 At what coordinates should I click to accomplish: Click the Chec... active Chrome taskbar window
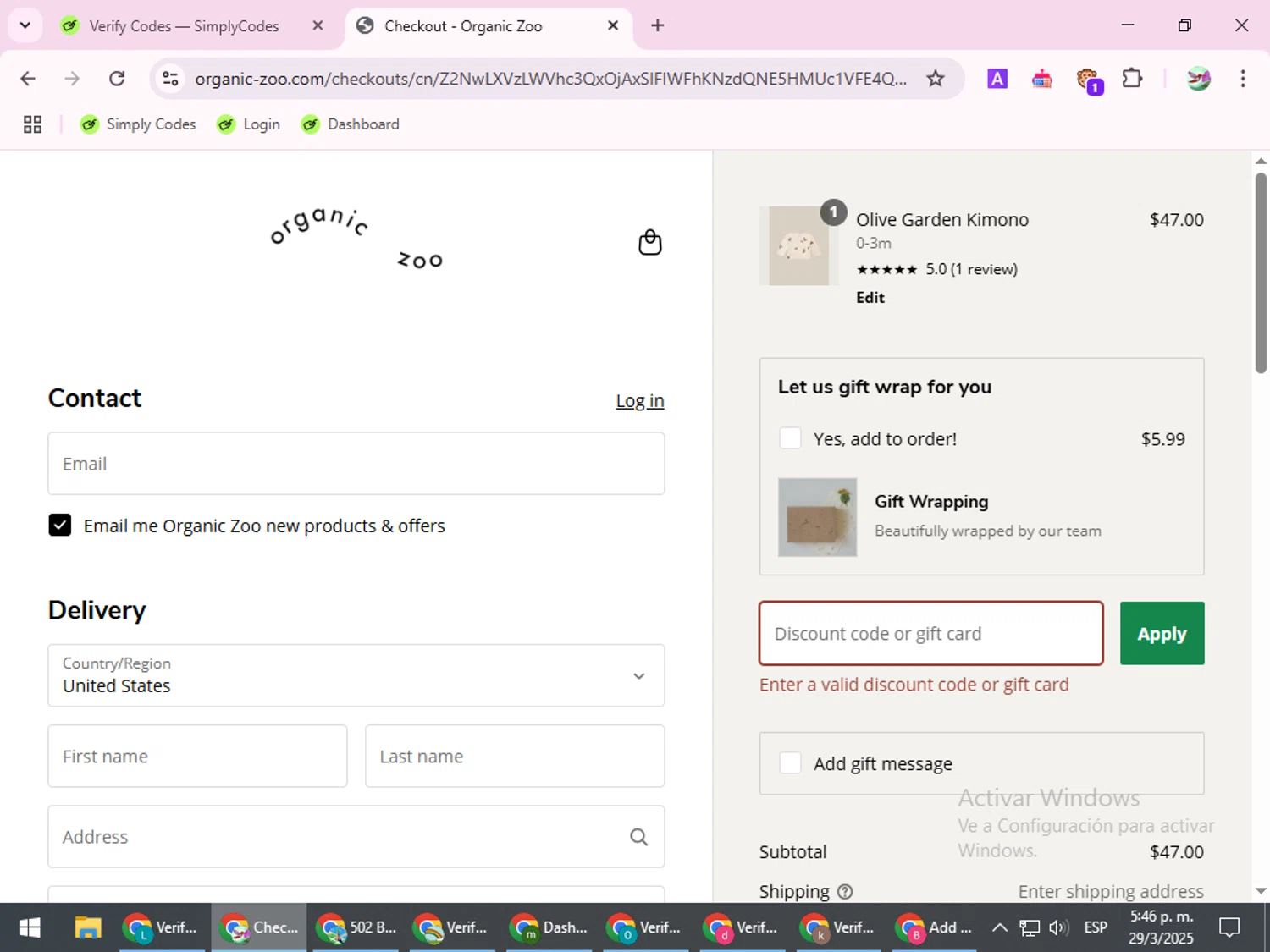[x=260, y=927]
